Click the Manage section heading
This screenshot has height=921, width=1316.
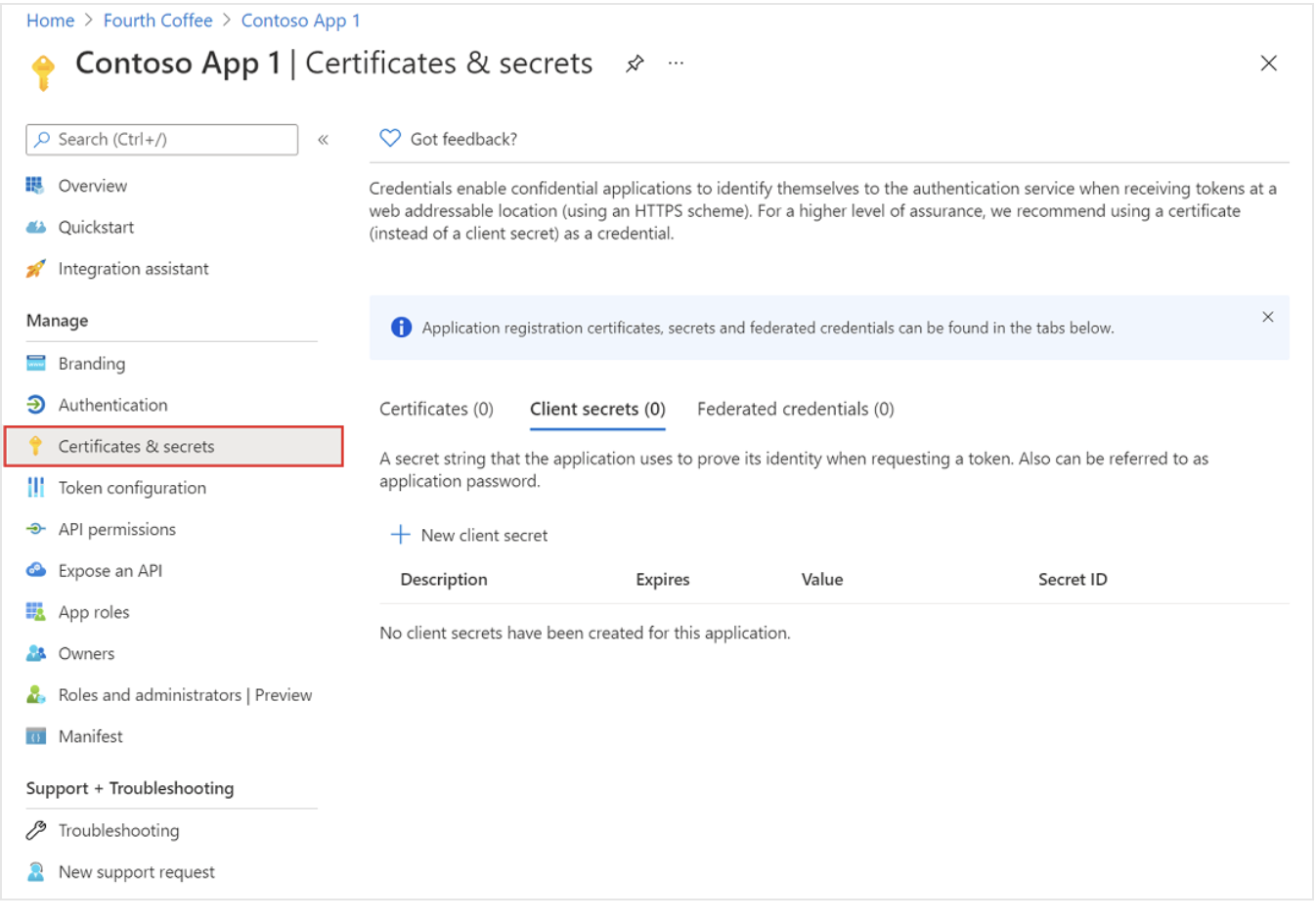58,321
